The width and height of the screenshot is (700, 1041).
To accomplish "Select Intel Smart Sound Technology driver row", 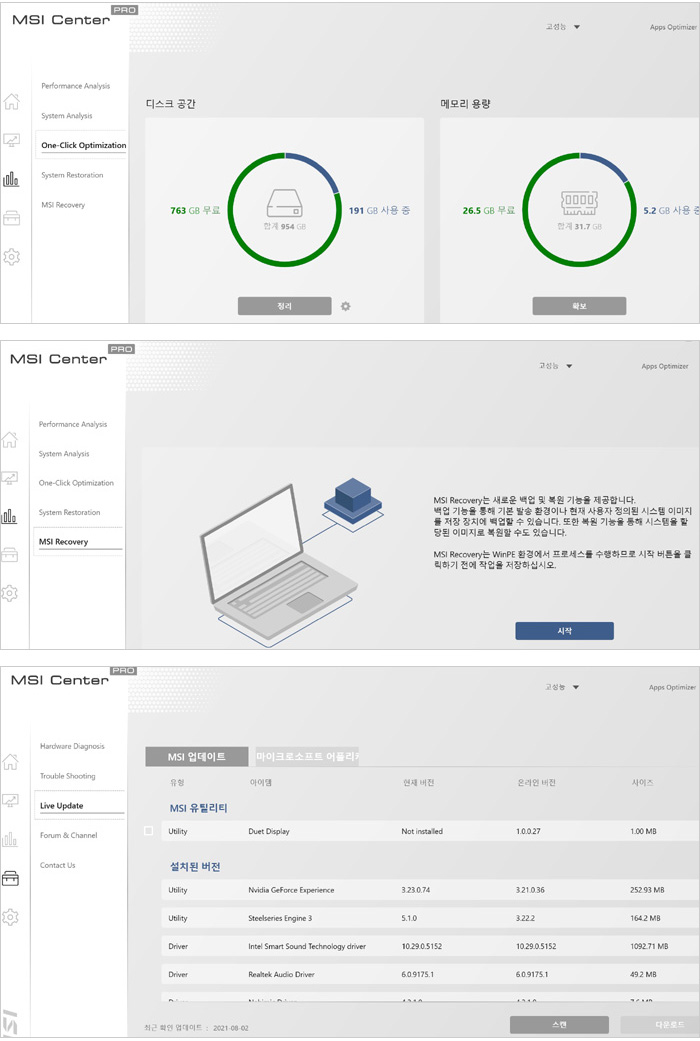I will 430,946.
